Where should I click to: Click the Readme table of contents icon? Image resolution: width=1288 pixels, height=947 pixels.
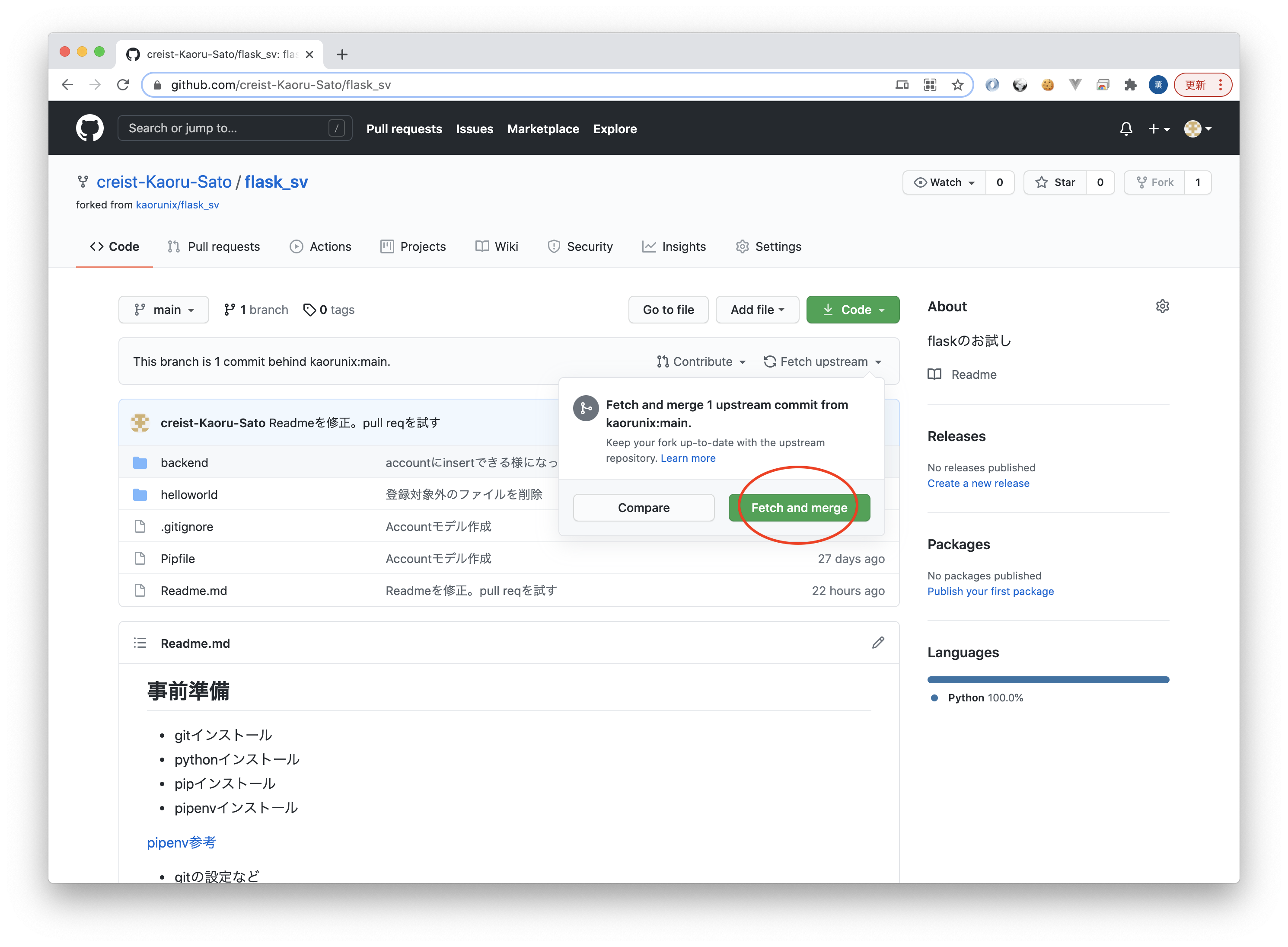(x=140, y=643)
